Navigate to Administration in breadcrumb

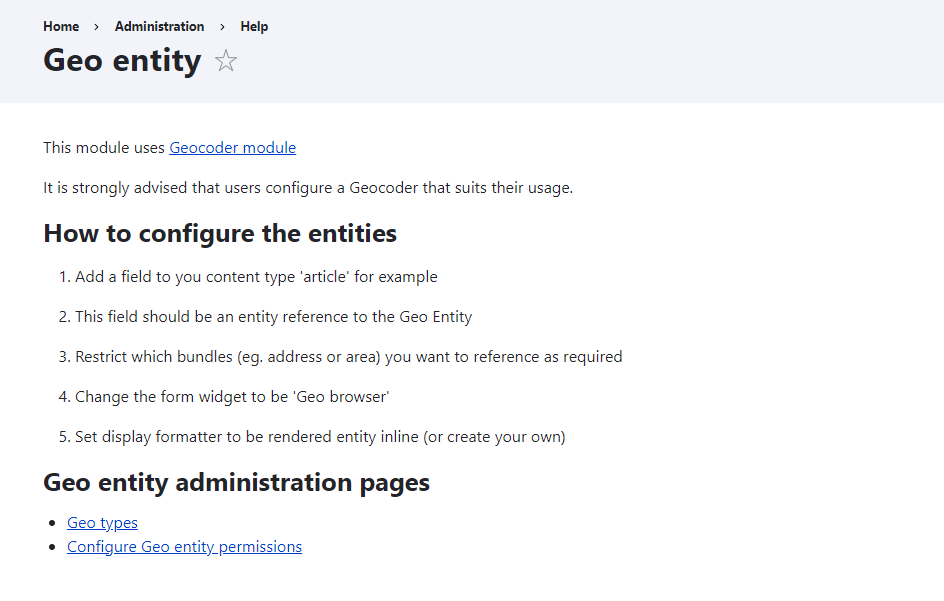159,26
